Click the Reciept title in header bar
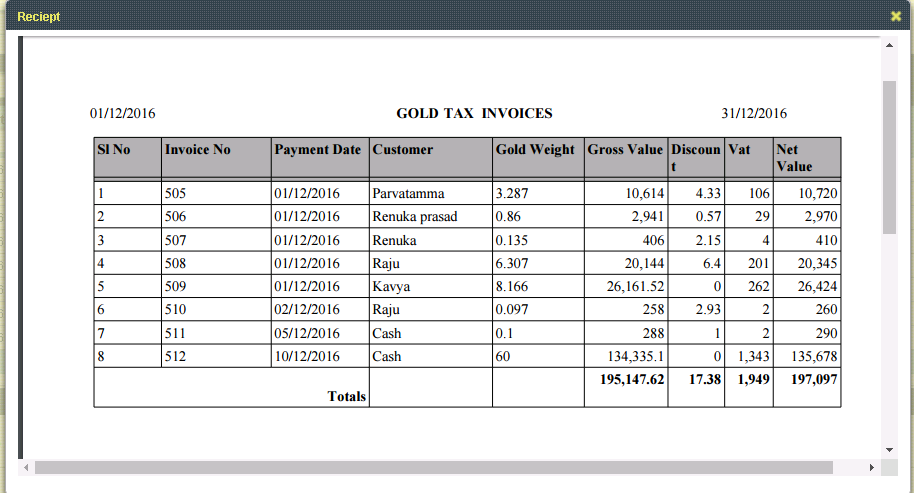914x493 pixels. pos(38,17)
